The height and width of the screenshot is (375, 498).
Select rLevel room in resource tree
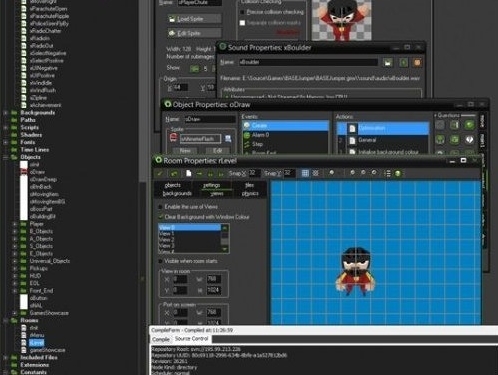pyautogui.click(x=36, y=343)
